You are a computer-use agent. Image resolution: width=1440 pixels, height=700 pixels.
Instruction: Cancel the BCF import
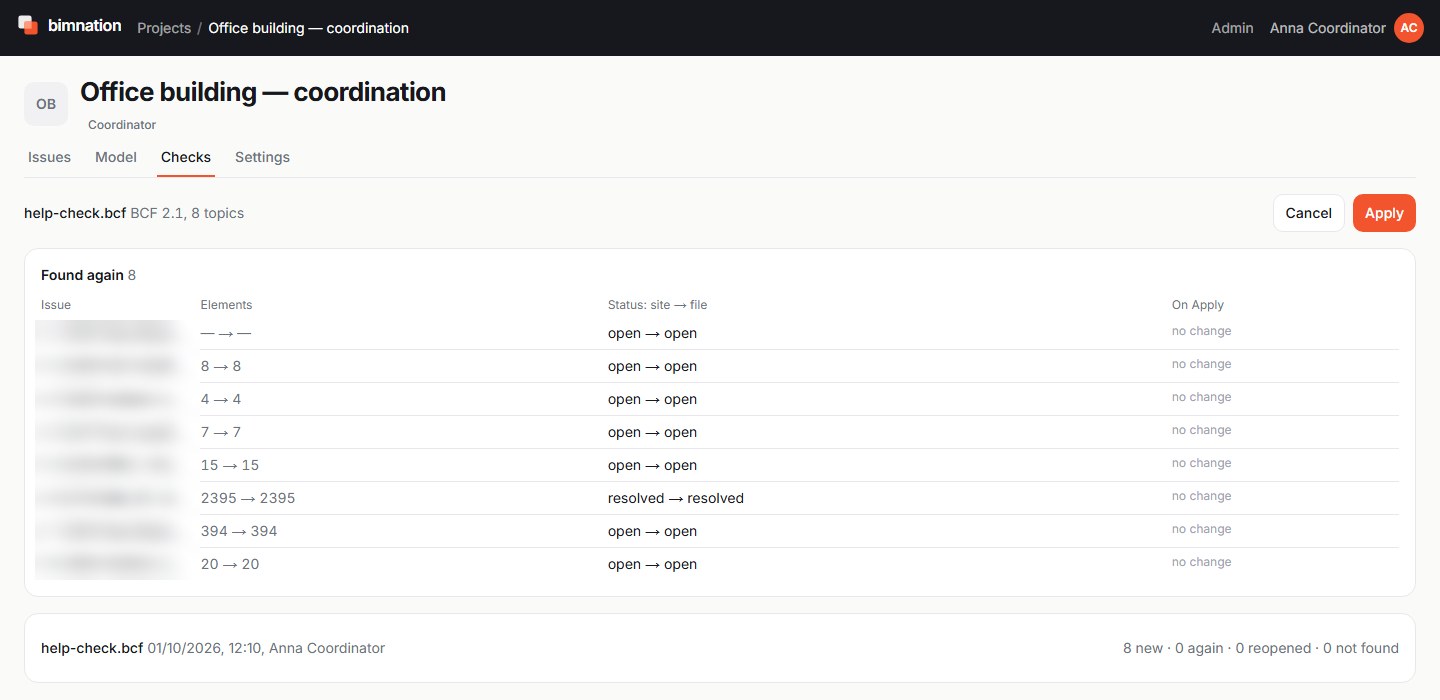[1308, 213]
